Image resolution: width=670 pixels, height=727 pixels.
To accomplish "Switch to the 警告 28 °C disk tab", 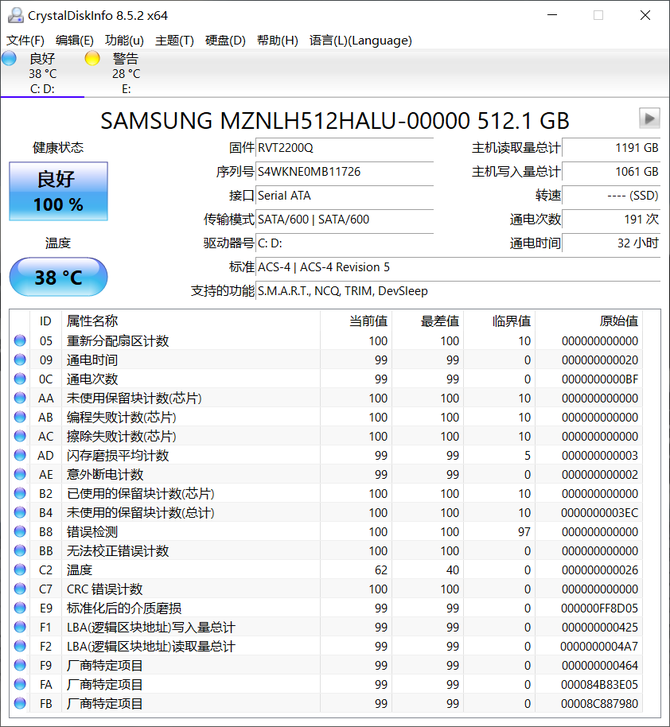I will point(126,73).
